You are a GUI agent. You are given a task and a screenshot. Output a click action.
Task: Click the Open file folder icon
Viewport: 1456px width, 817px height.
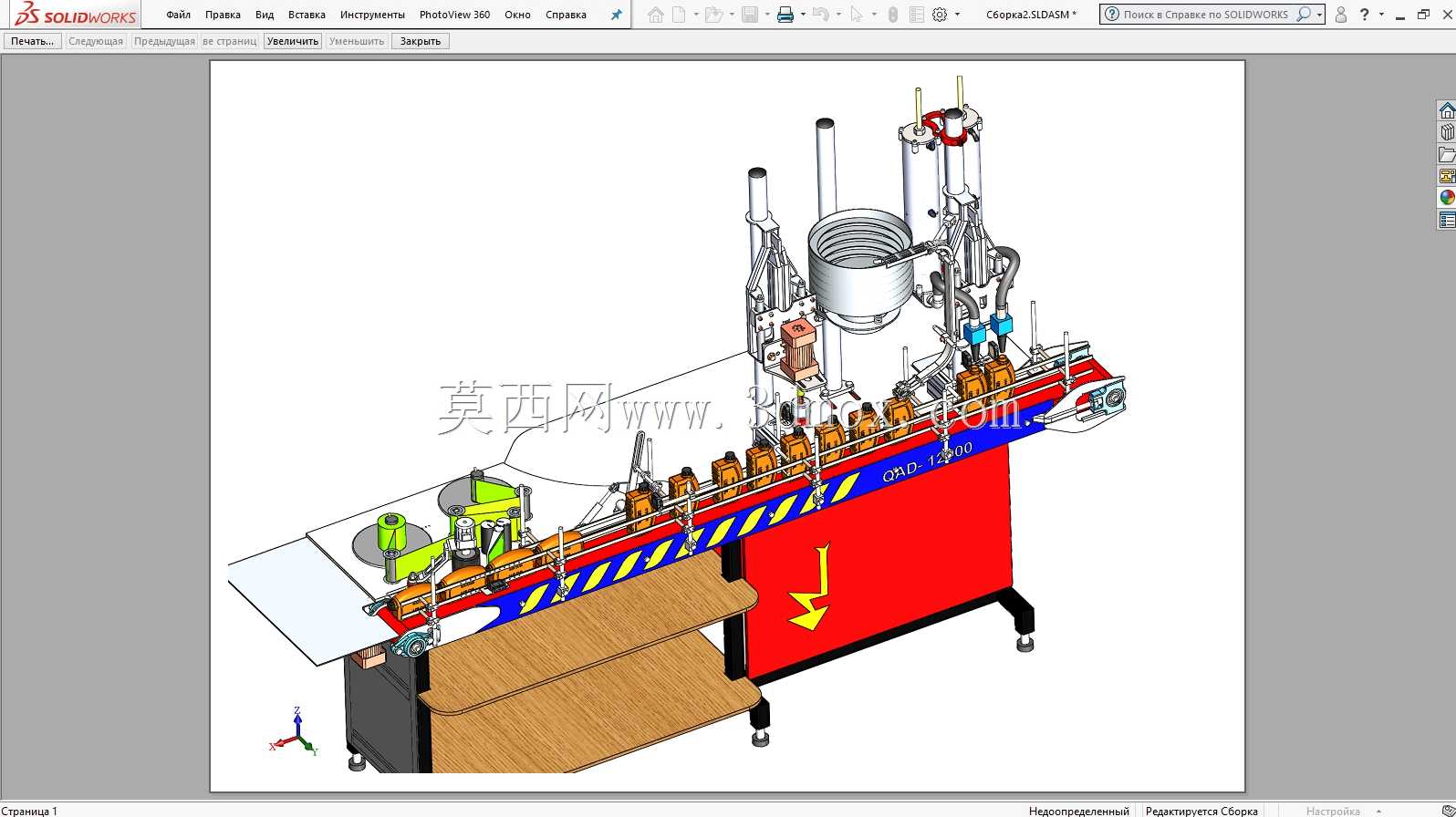pos(714,15)
